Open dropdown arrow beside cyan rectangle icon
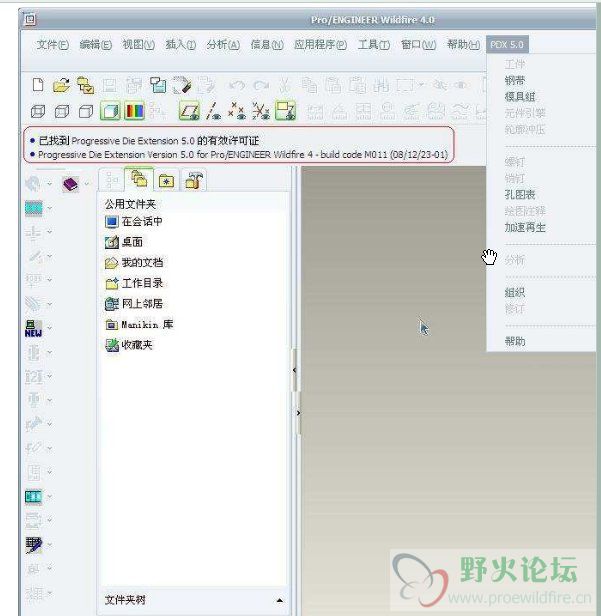Viewport: 601px width, 616px height. [x=50, y=208]
